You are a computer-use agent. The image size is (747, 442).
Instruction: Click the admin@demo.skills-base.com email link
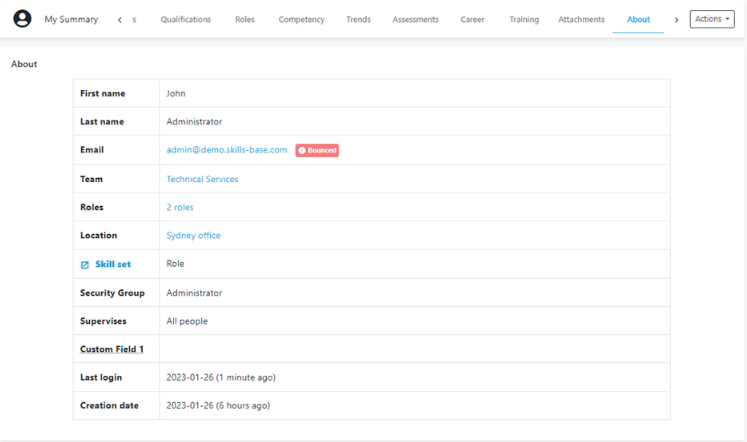click(227, 150)
